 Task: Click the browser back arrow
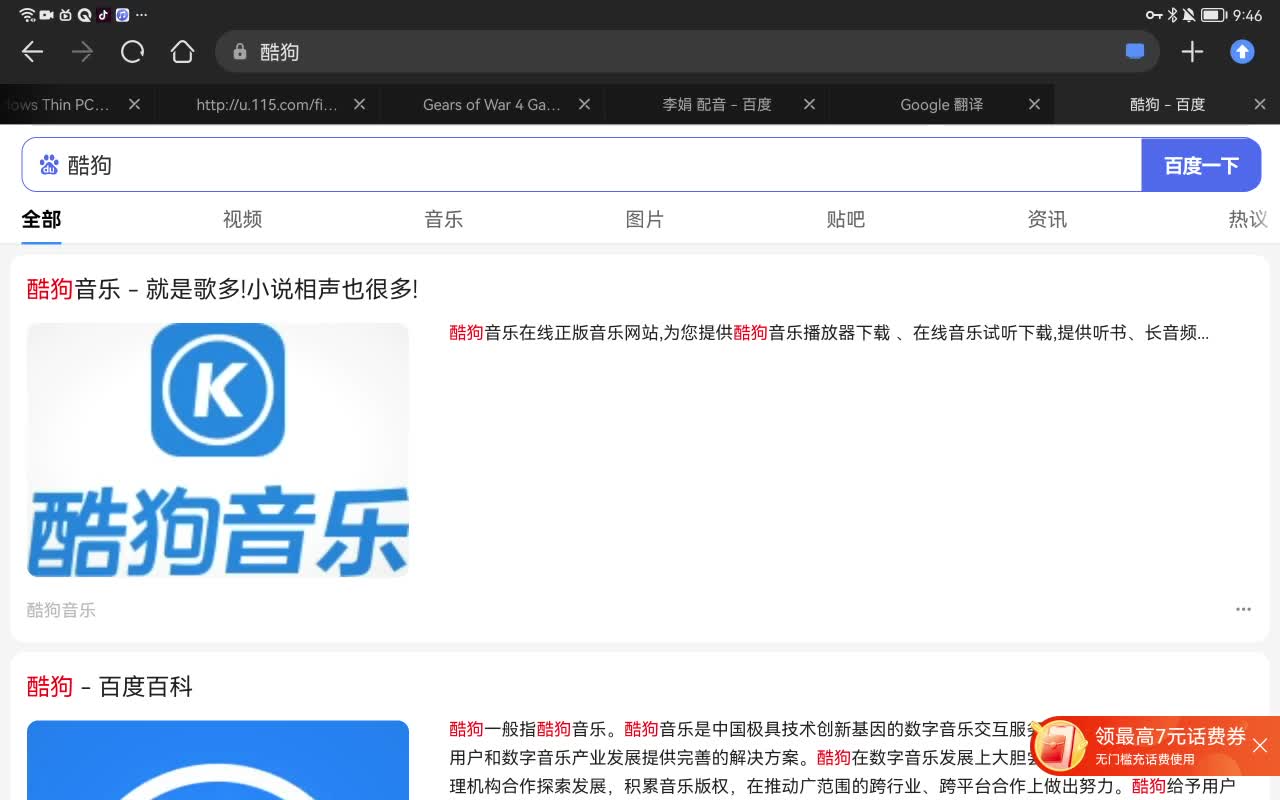click(31, 51)
